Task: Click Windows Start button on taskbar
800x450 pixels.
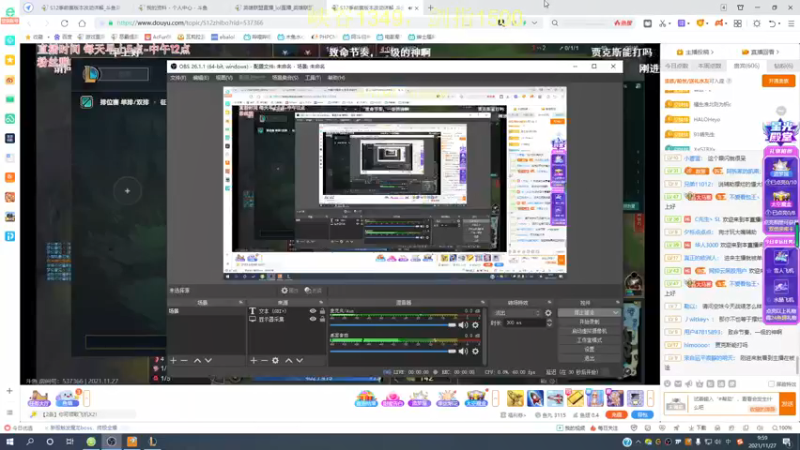Action: 8,441
